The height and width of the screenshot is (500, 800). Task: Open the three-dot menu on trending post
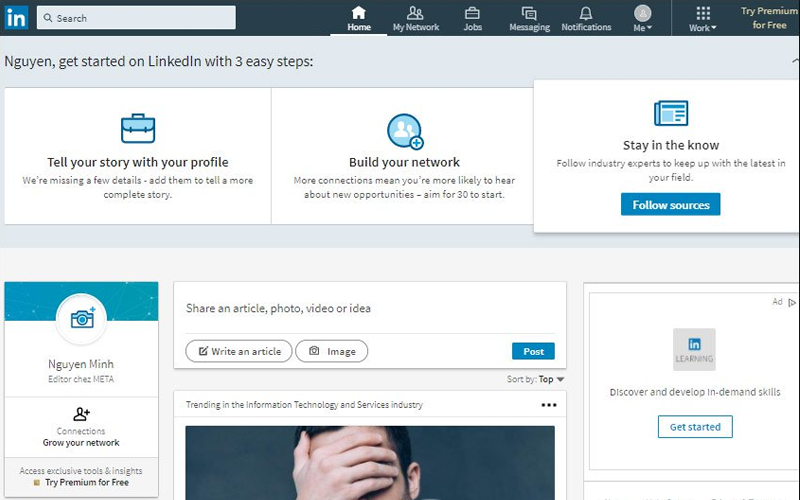549,405
